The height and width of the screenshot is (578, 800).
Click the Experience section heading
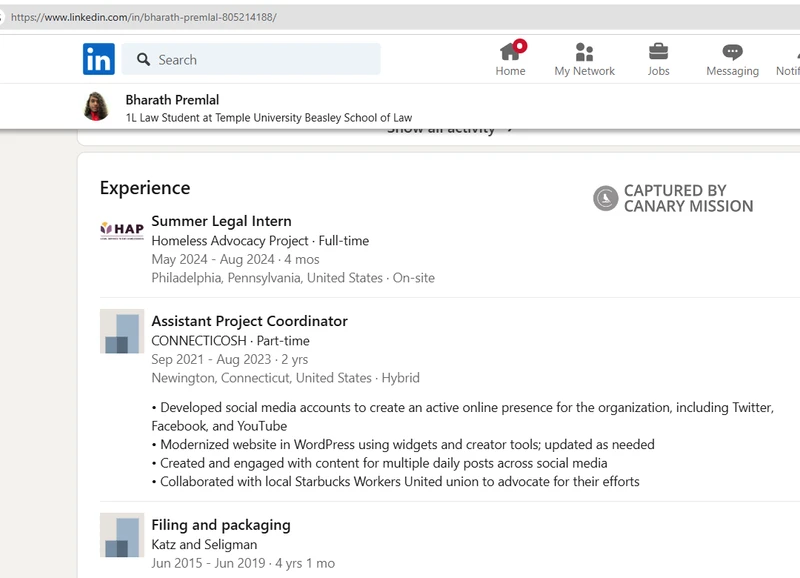(145, 188)
